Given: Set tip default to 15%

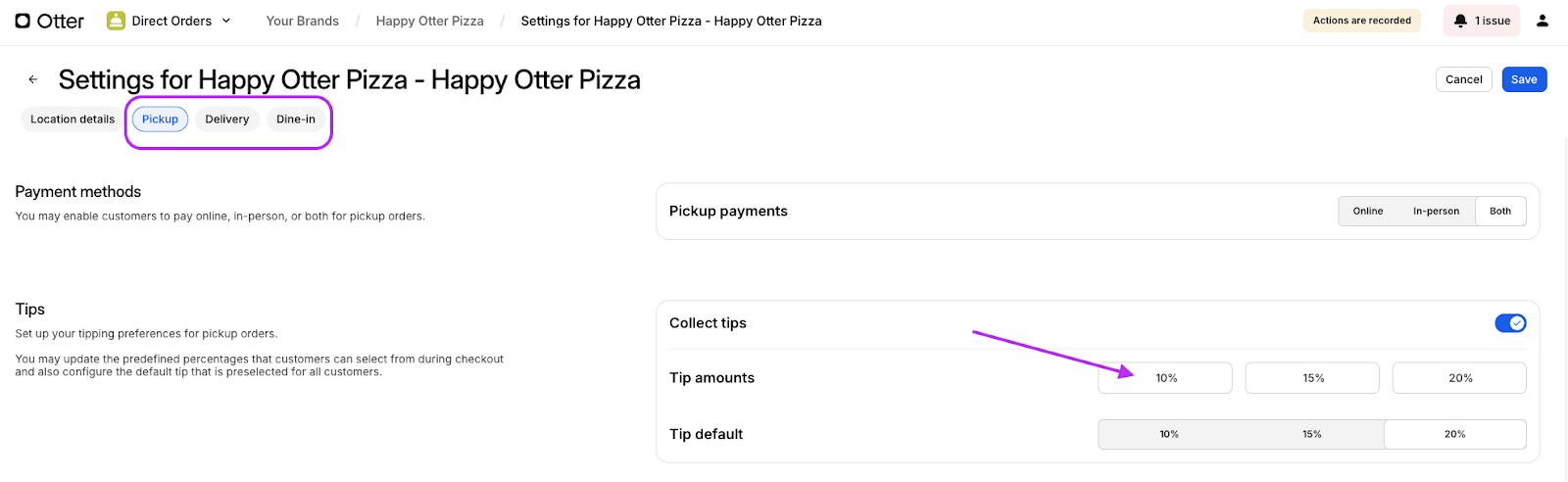Looking at the screenshot, I should pos(1312,434).
